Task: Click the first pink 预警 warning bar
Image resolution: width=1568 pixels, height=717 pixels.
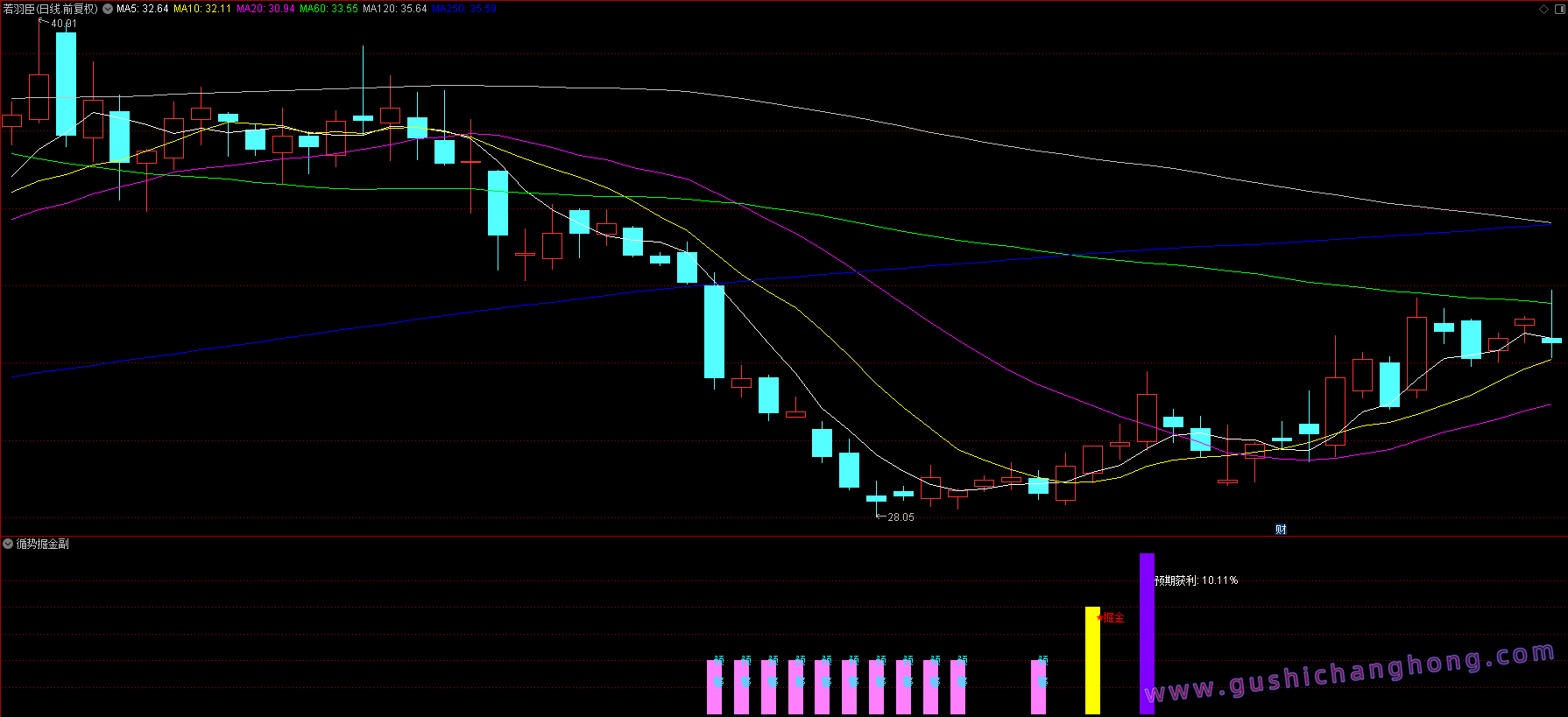Action: (715, 686)
